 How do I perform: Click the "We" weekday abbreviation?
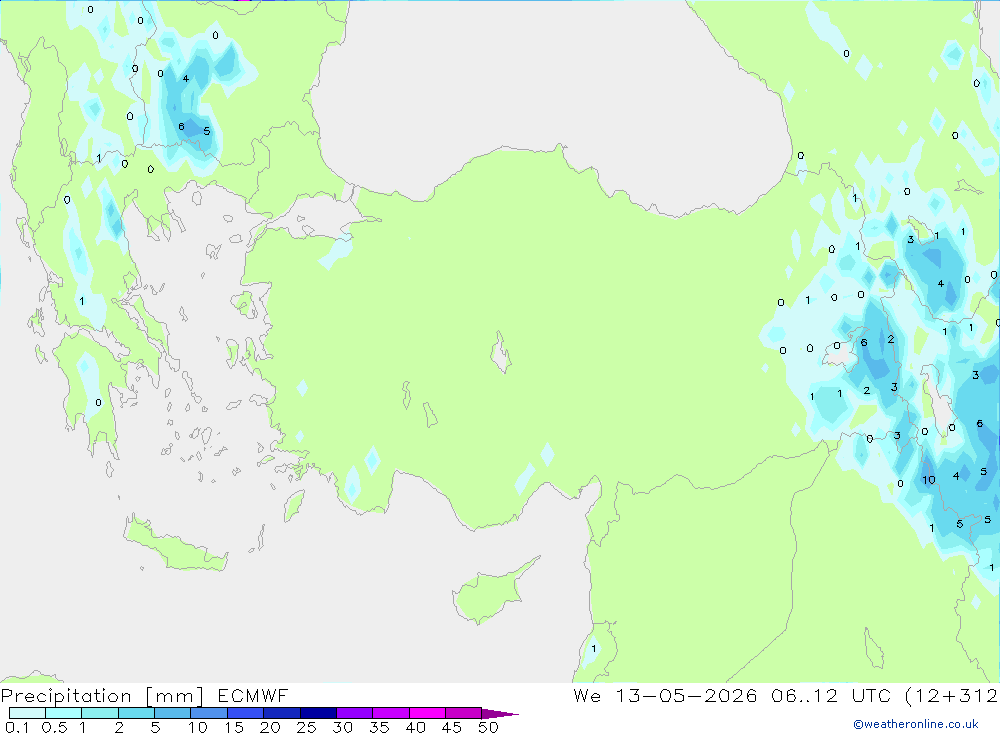coord(587,695)
